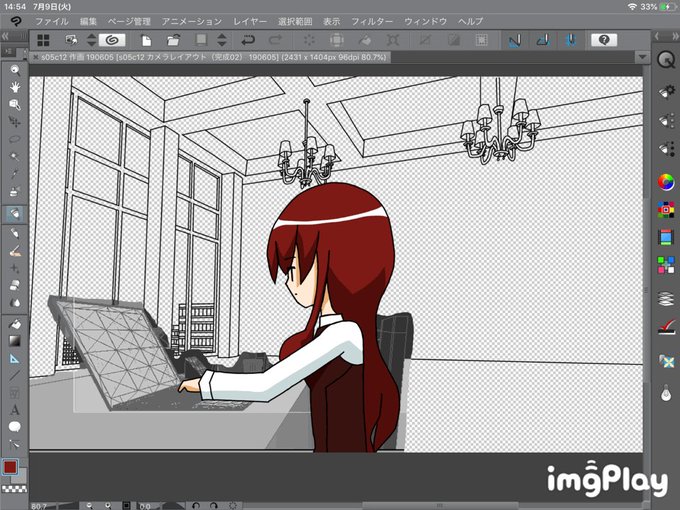The width and height of the screenshot is (680, 510).
Task: Select the gray sub color swatch
Action: [x=21, y=477]
